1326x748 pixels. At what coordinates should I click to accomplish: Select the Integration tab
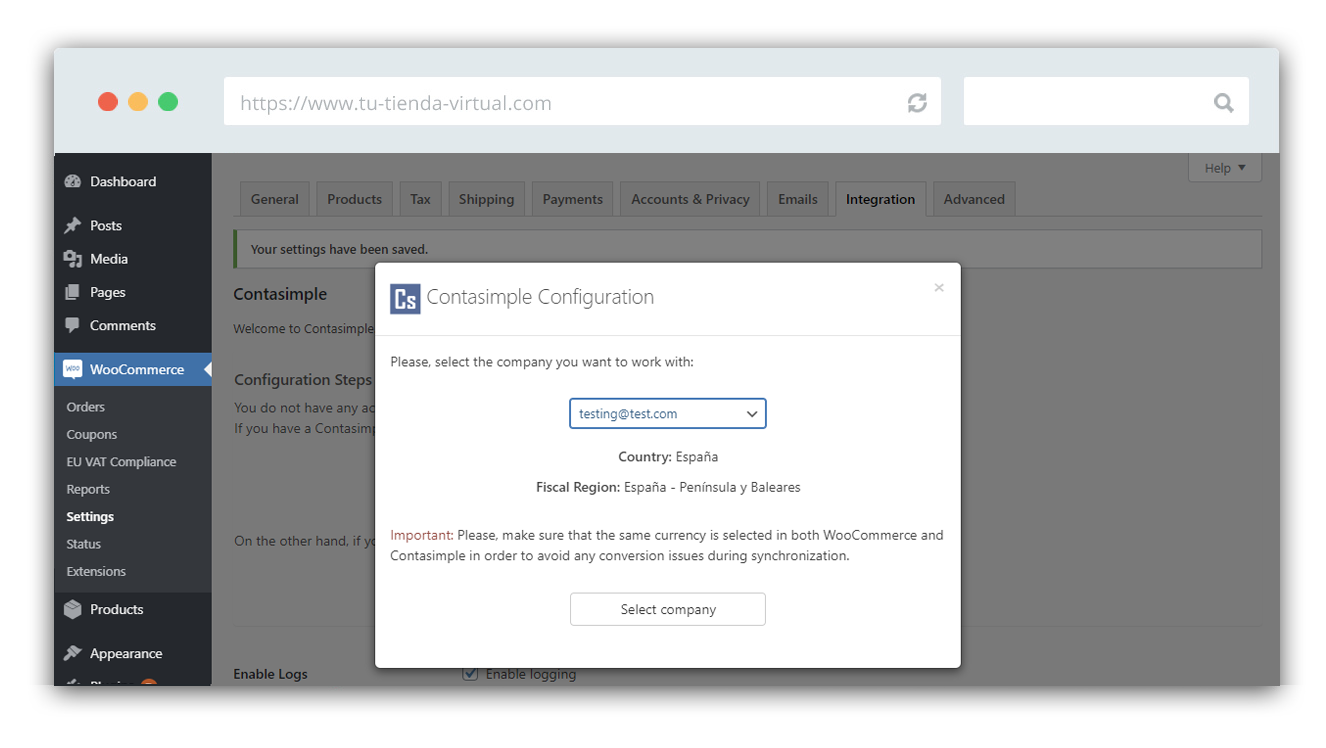point(881,199)
